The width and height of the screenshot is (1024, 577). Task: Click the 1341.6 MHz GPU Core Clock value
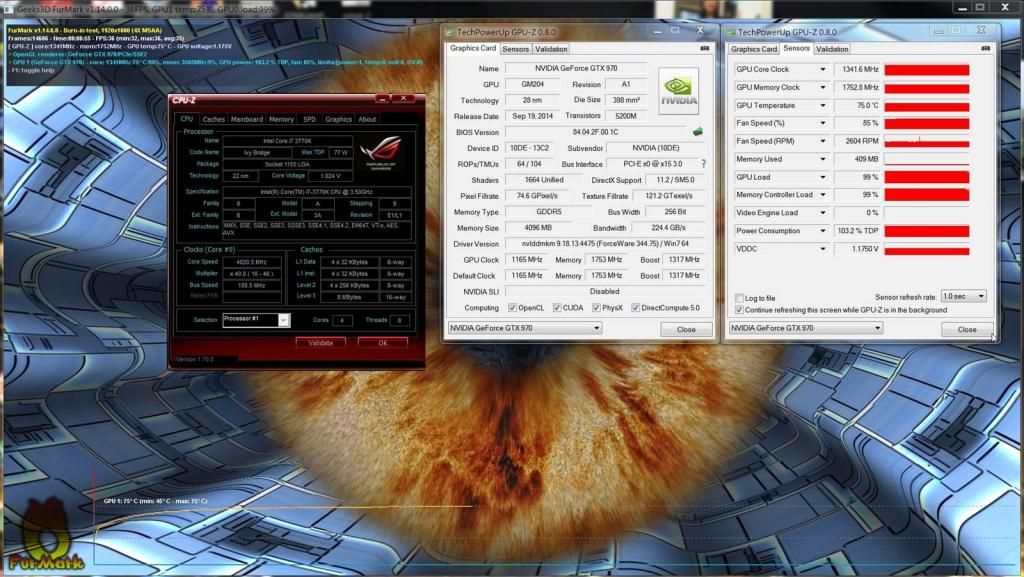pyautogui.click(x=859, y=69)
